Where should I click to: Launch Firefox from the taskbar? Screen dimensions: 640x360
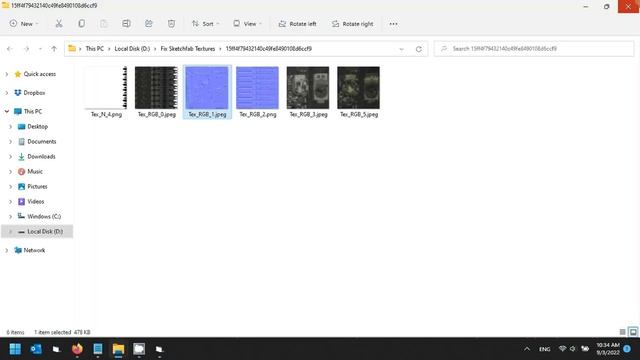click(77, 349)
